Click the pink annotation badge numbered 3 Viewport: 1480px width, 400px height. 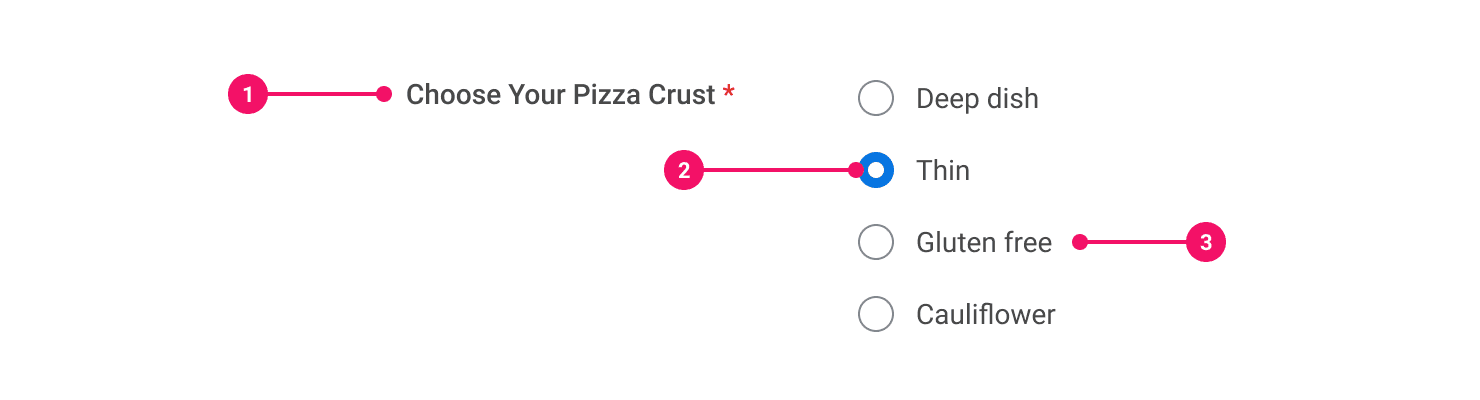point(1206,242)
